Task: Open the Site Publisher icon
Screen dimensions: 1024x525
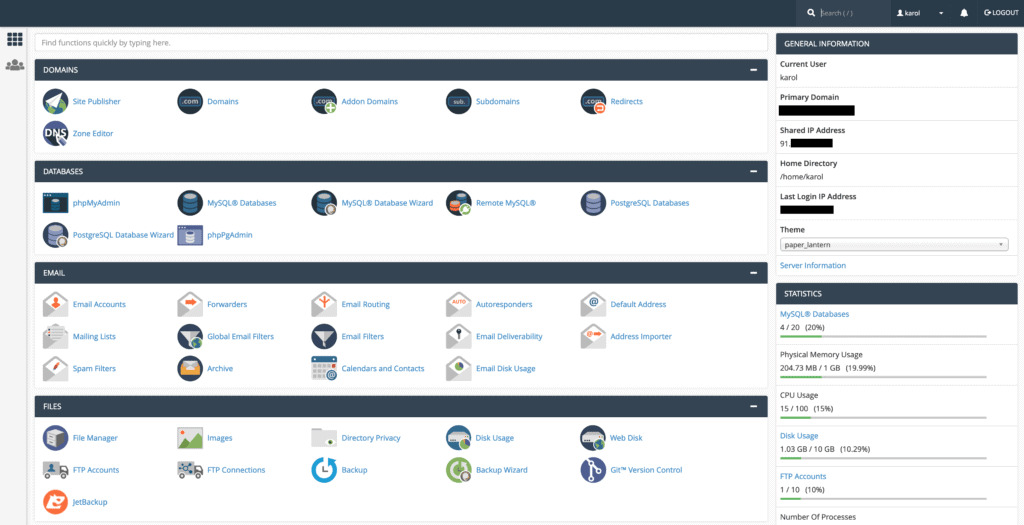Action: (56, 101)
